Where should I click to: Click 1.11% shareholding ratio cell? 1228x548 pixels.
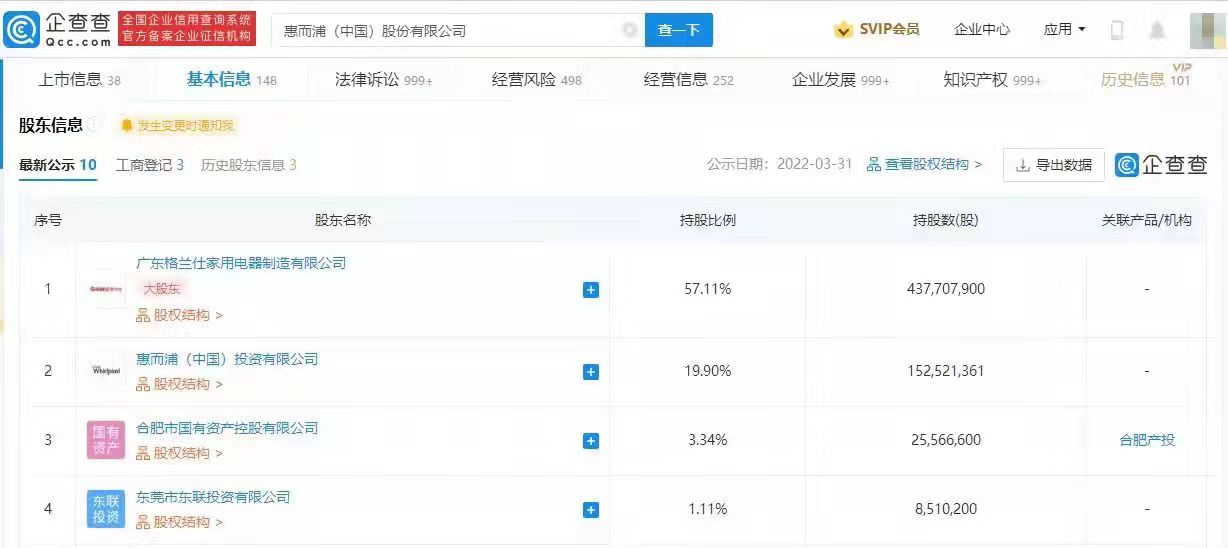coord(708,509)
